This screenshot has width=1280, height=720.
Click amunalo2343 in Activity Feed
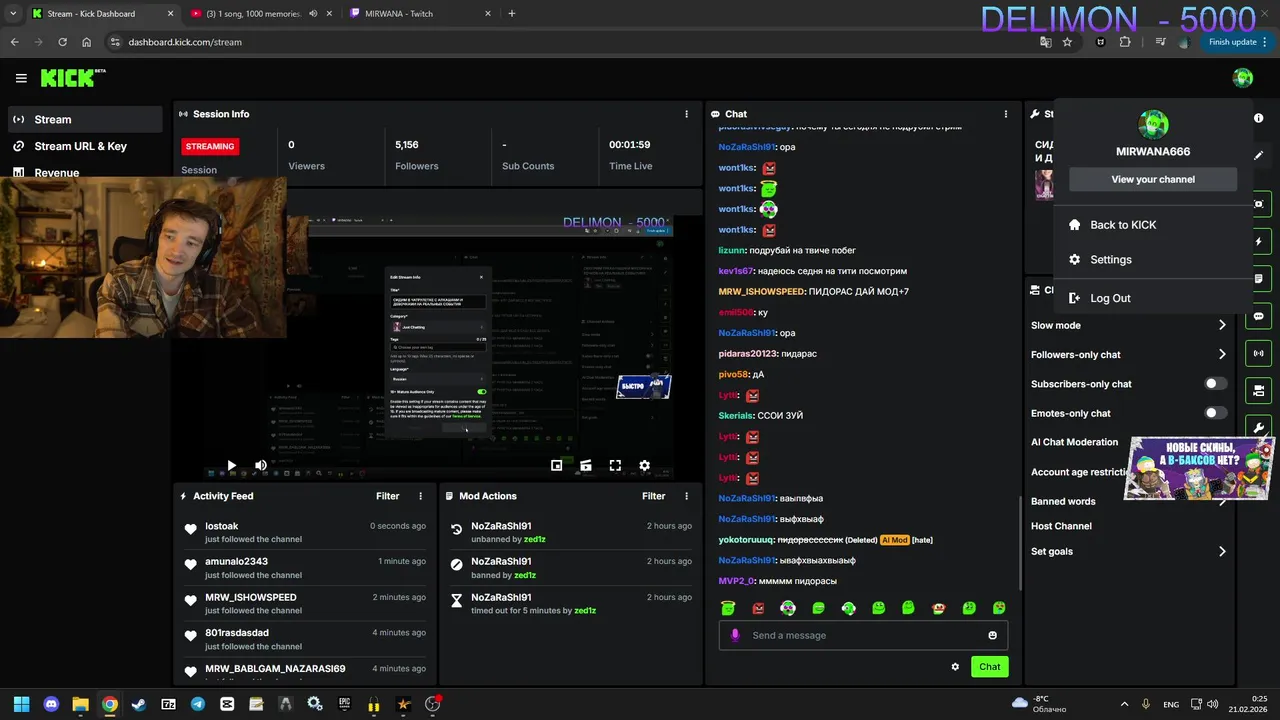tap(237, 562)
